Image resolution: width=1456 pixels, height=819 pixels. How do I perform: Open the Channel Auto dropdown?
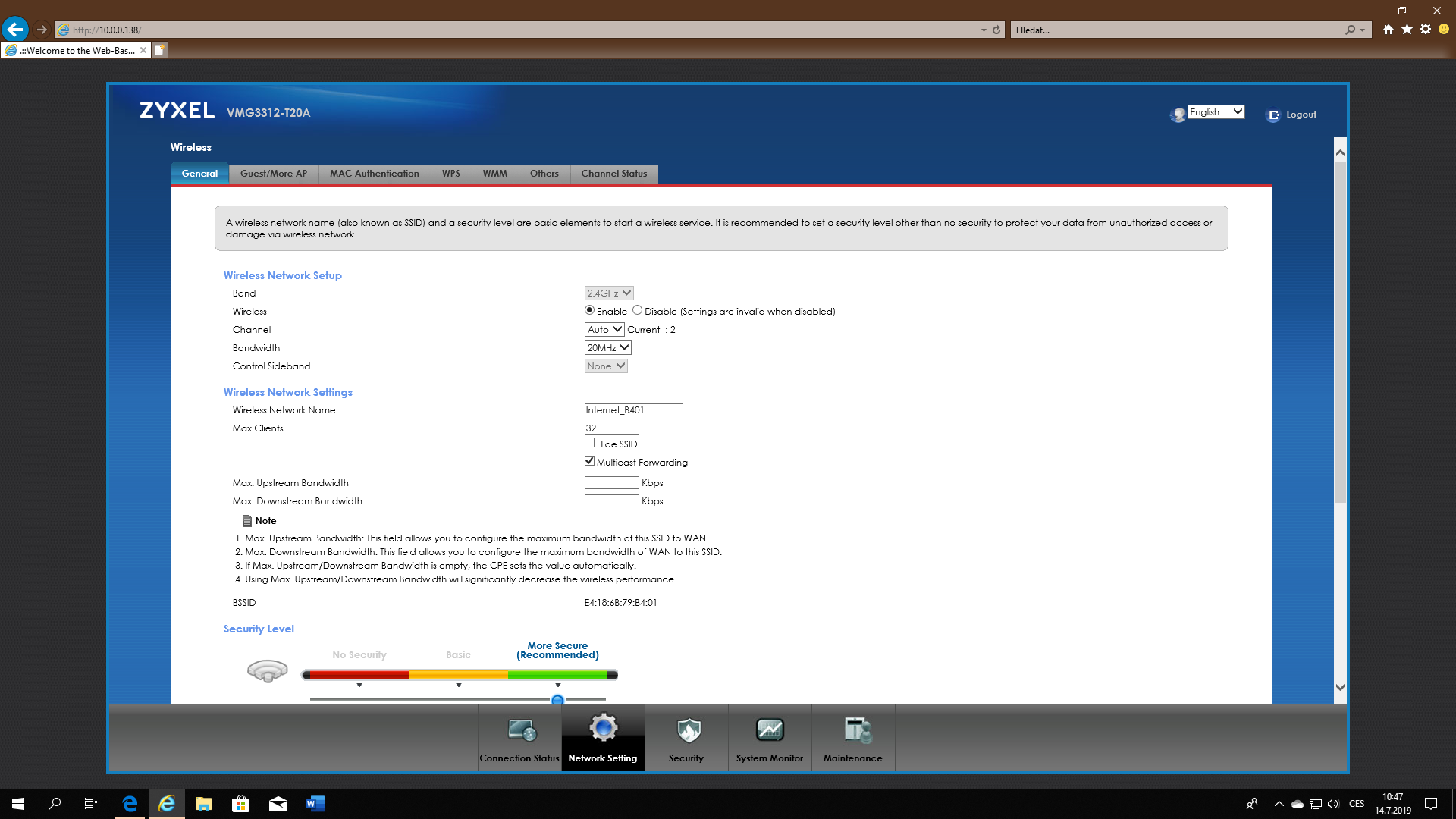(604, 329)
